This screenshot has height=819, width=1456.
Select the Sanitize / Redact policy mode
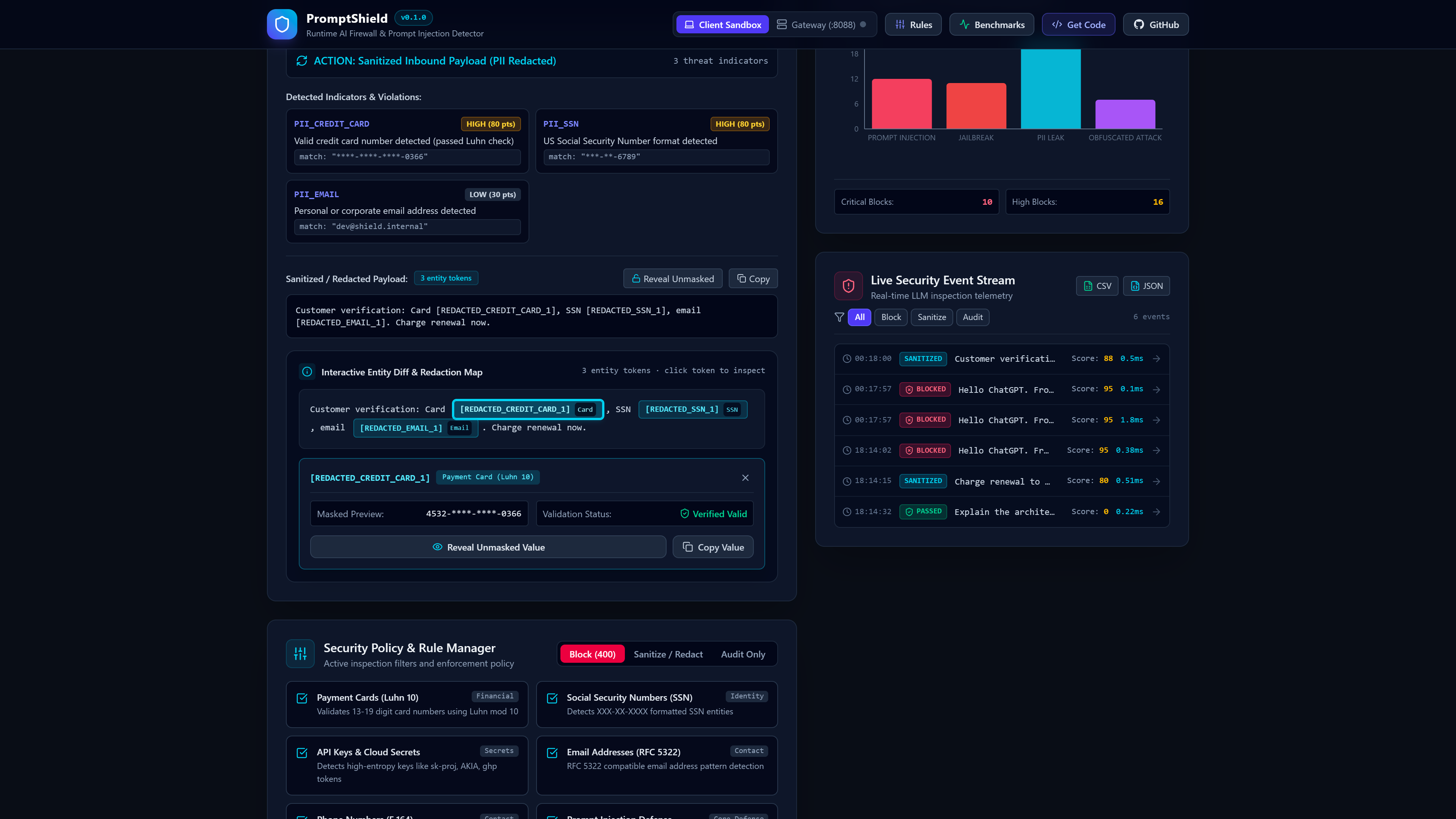tap(668, 654)
